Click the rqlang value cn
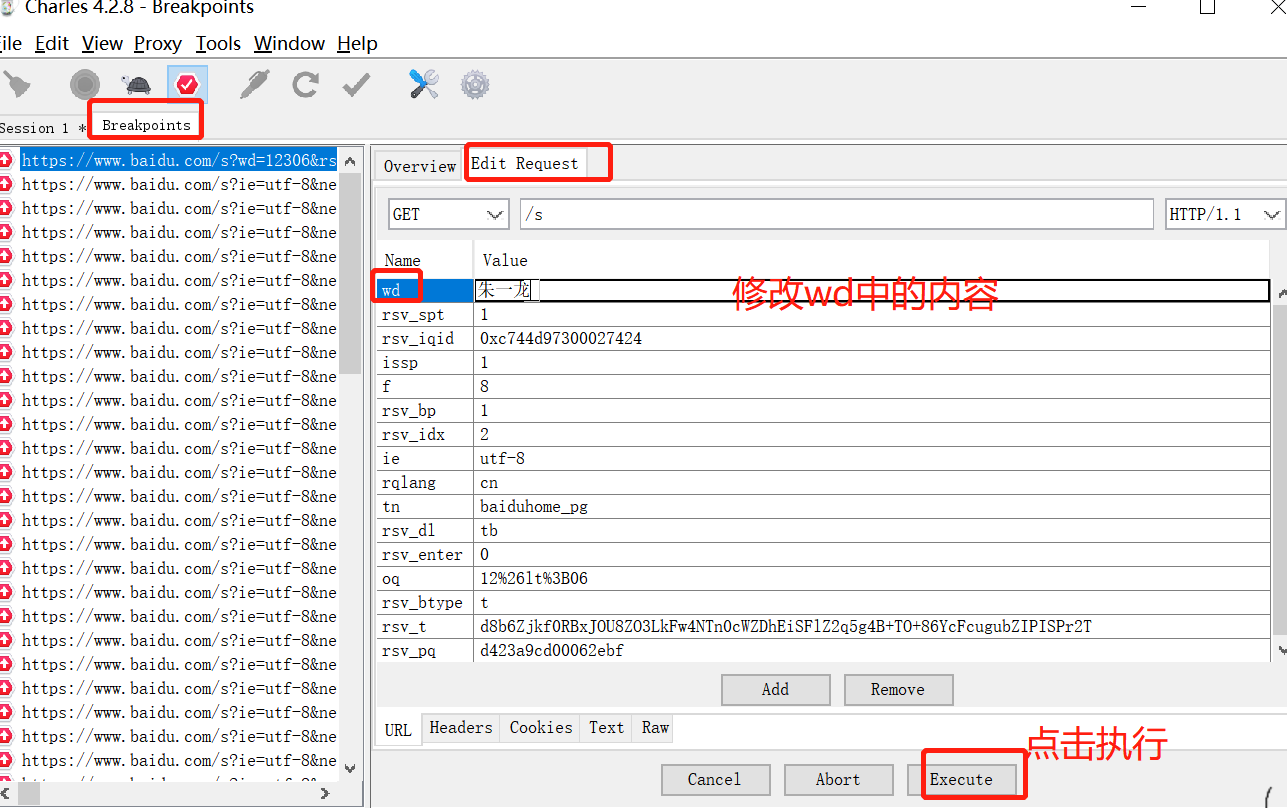The image size is (1287, 808). tap(489, 482)
